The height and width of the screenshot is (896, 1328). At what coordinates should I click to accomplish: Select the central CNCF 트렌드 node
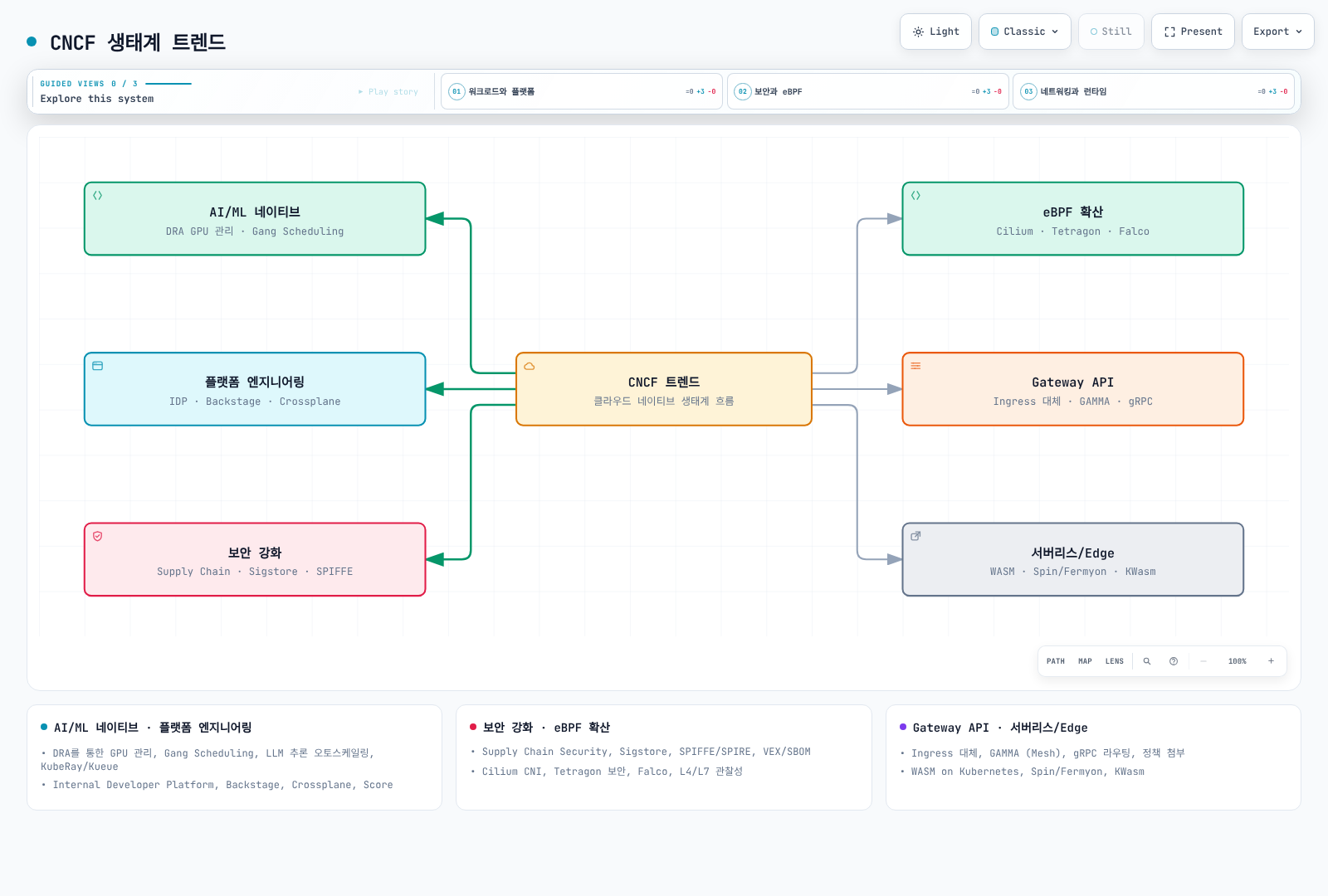(664, 389)
